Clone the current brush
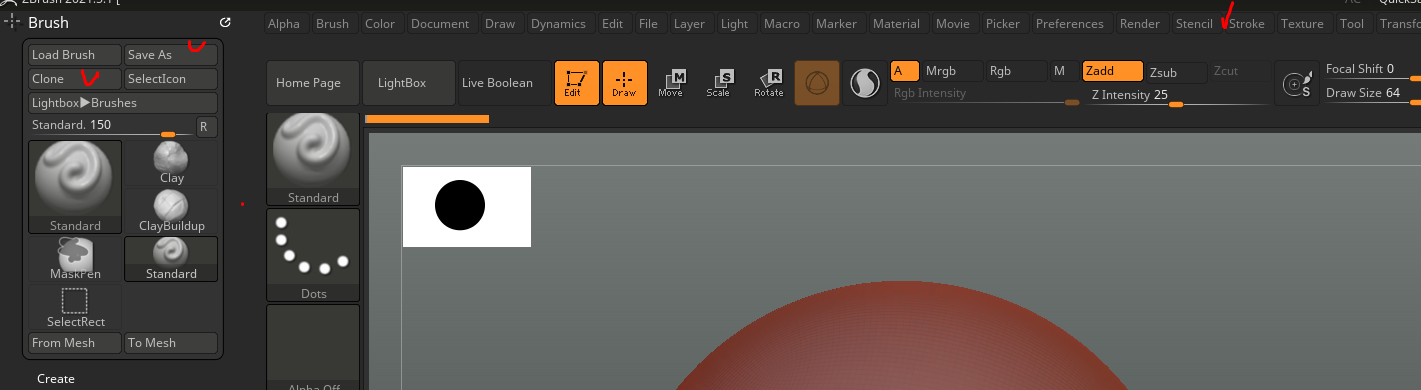This screenshot has height=390, width=1421. pos(75,79)
